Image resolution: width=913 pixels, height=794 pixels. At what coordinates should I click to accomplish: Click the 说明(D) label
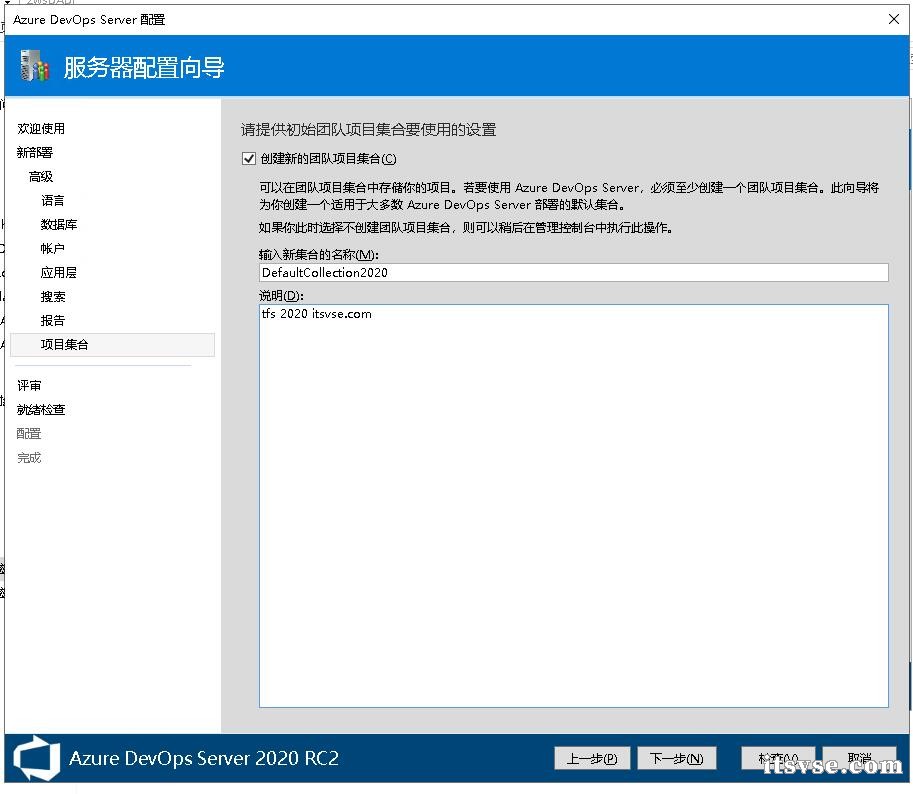coord(281,296)
